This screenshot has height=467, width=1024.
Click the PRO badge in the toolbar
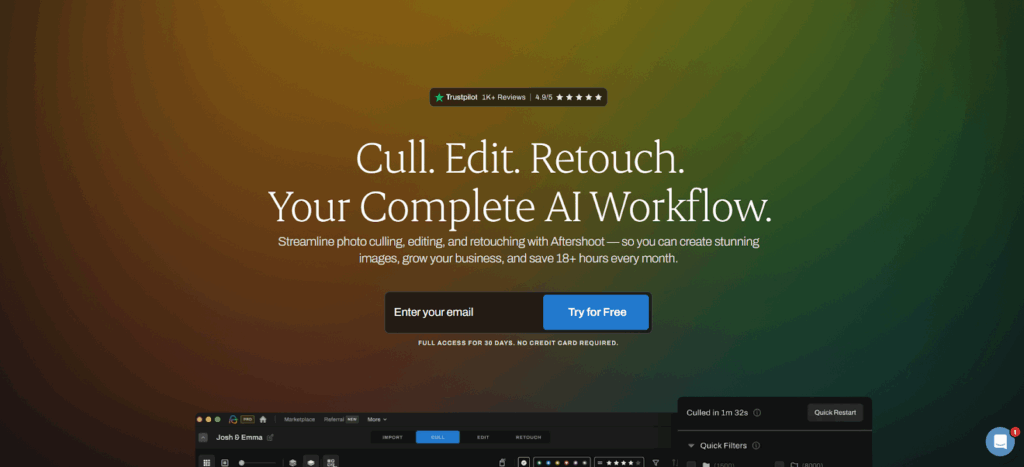(247, 419)
